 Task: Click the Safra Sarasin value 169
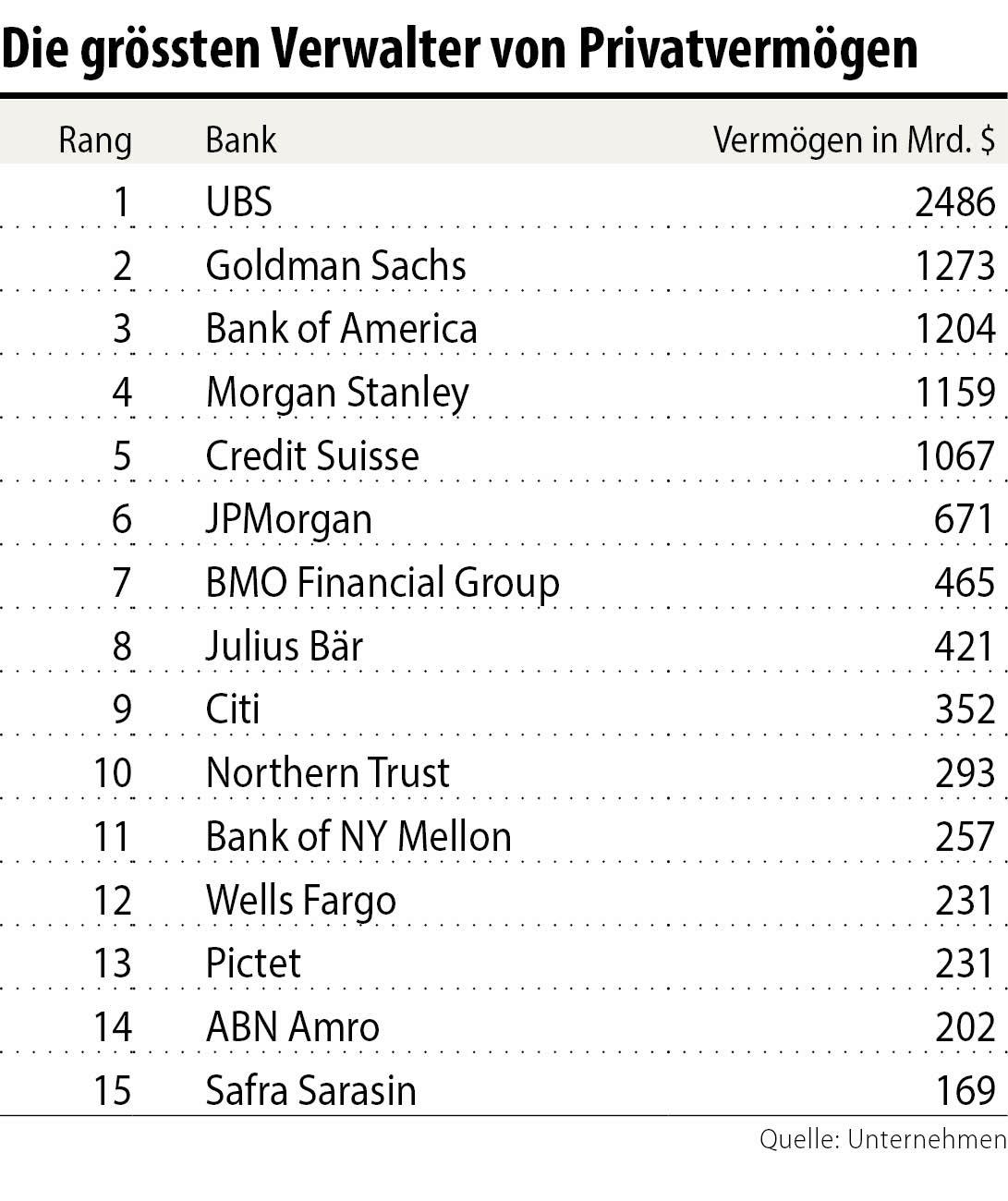(965, 1091)
